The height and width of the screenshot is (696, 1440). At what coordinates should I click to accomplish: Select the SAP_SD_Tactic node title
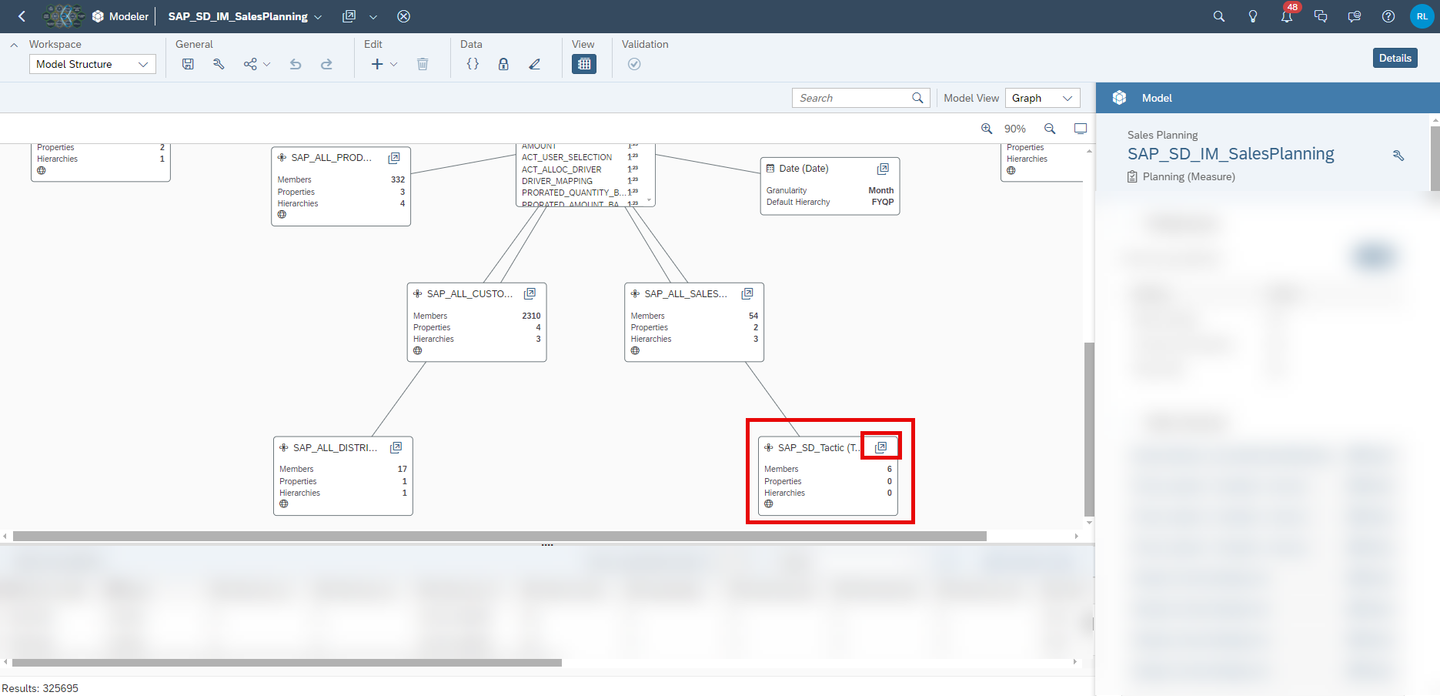[x=820, y=448]
